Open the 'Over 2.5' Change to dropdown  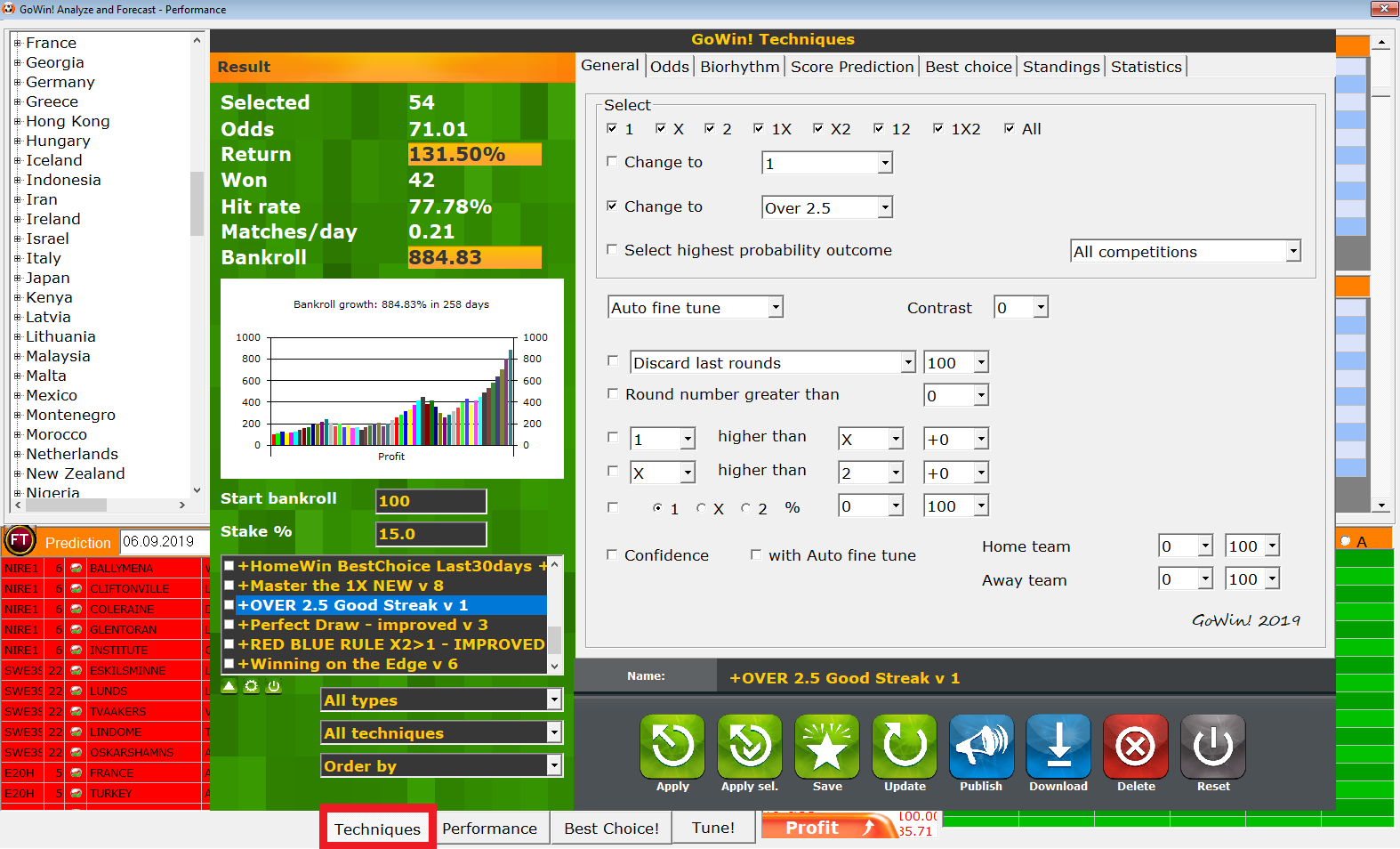(885, 207)
